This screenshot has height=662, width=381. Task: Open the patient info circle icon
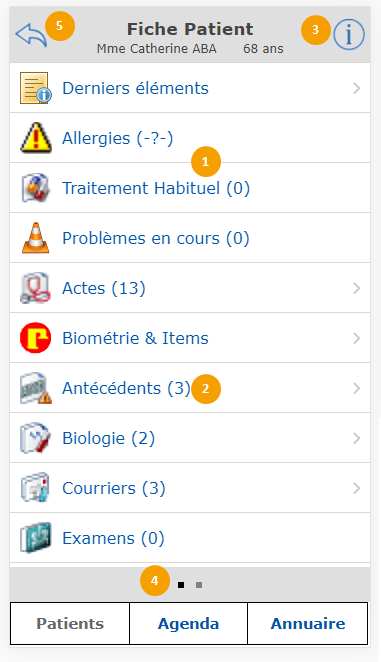pos(348,35)
